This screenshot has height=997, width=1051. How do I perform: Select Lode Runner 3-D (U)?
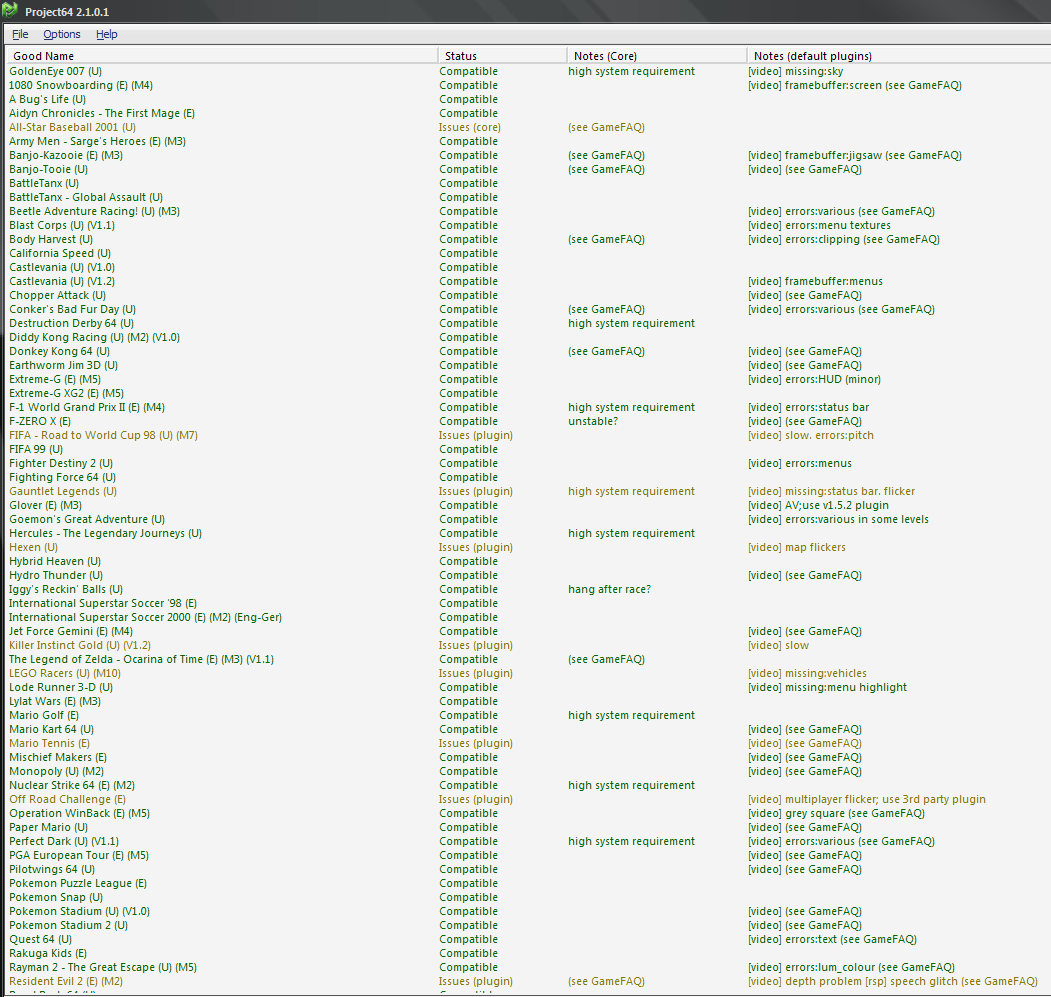click(x=61, y=687)
